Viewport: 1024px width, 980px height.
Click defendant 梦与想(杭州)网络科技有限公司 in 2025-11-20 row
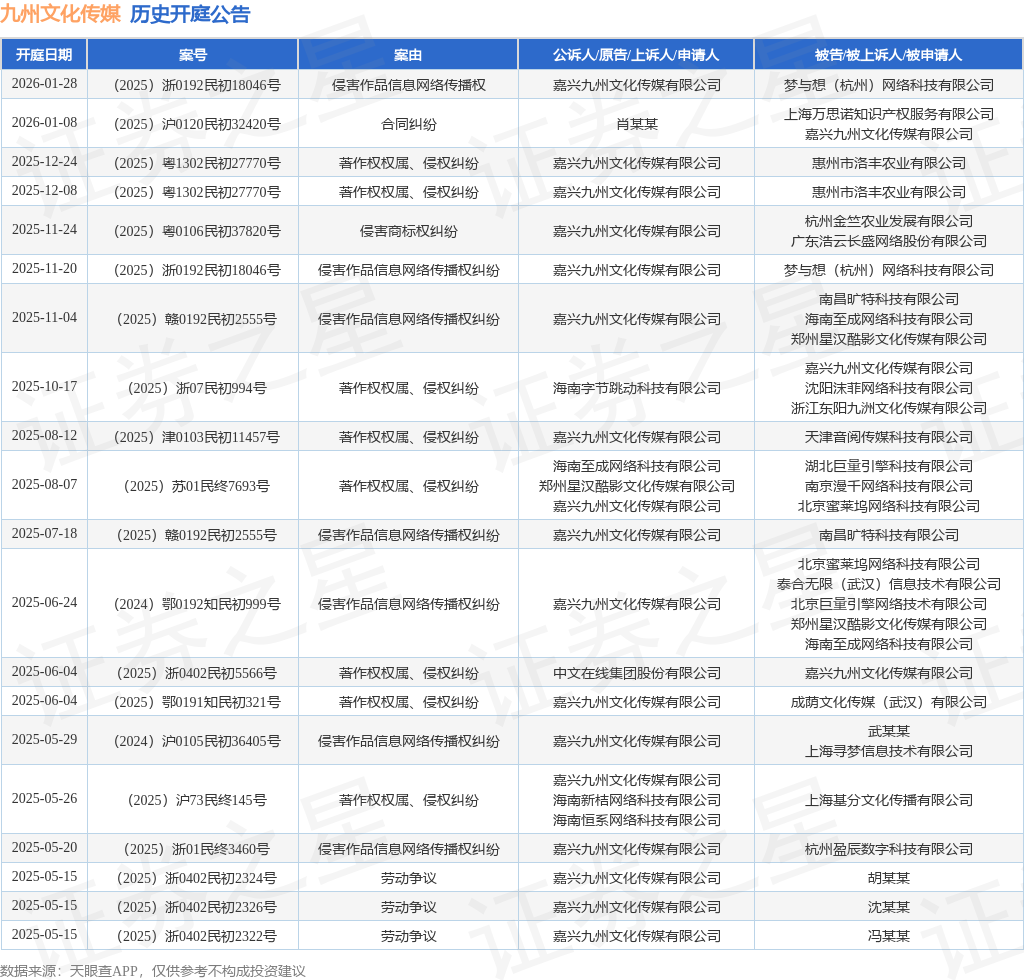pos(889,270)
